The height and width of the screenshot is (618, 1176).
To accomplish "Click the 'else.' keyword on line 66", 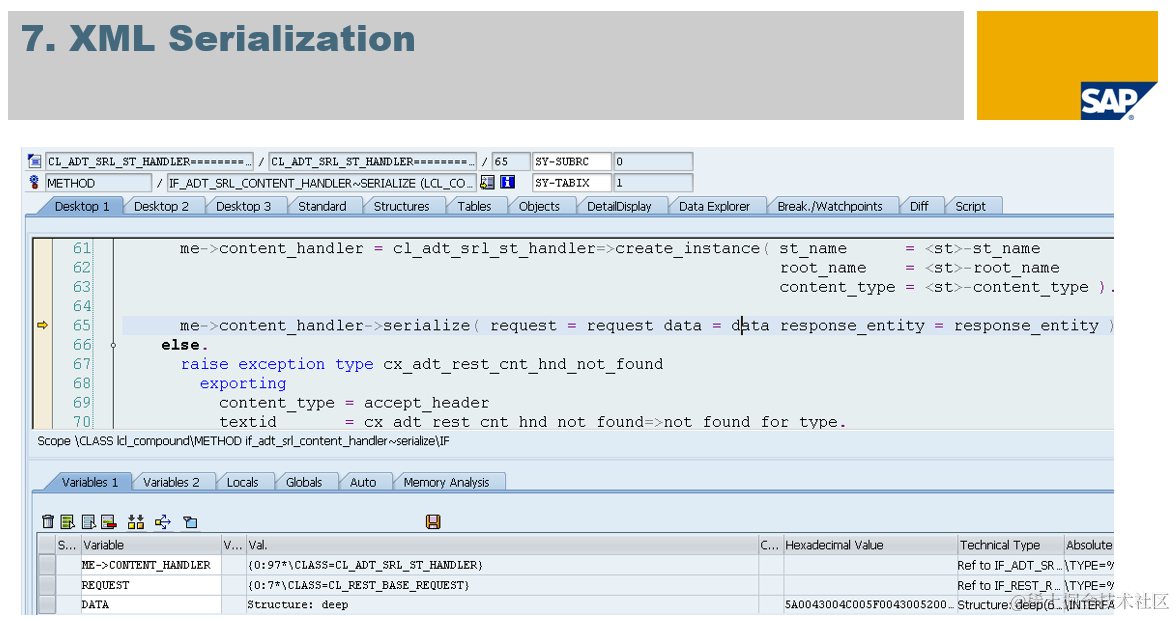I will (x=184, y=345).
